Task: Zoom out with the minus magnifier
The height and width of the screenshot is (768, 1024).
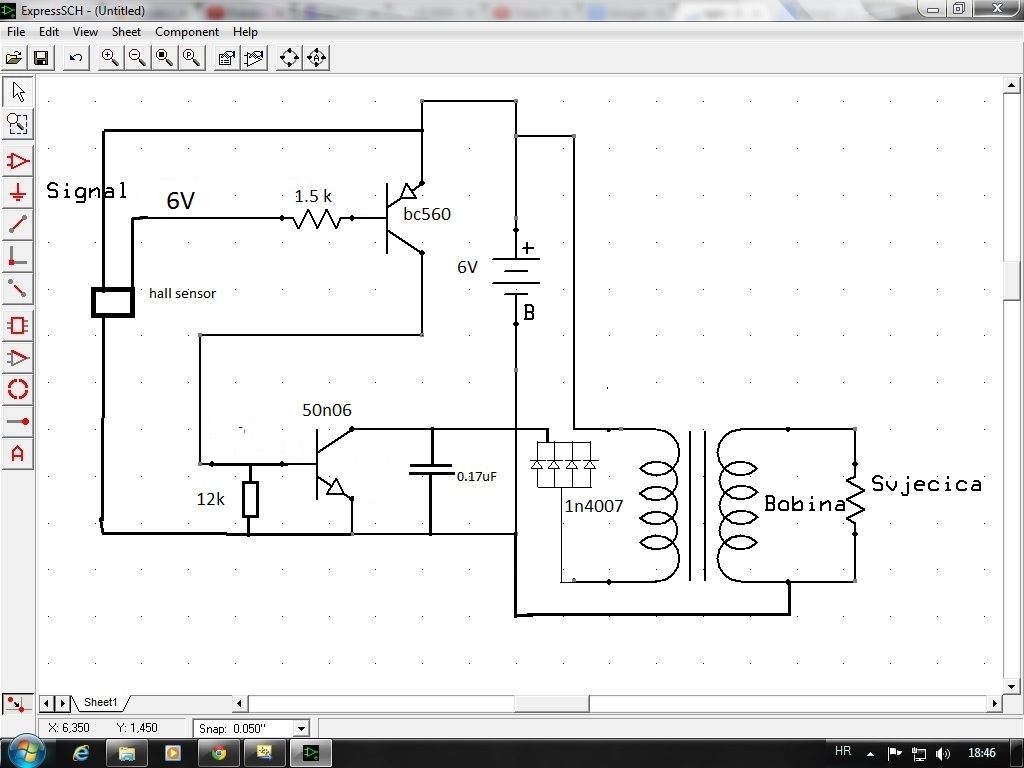Action: [x=137, y=58]
